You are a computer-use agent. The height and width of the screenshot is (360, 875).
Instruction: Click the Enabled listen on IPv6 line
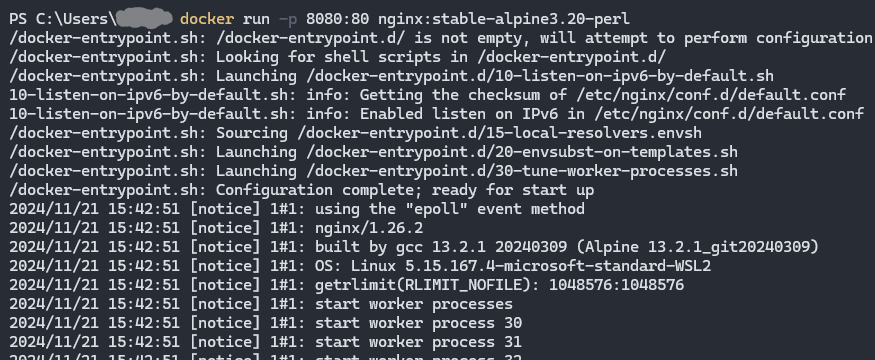pyautogui.click(x=436, y=114)
